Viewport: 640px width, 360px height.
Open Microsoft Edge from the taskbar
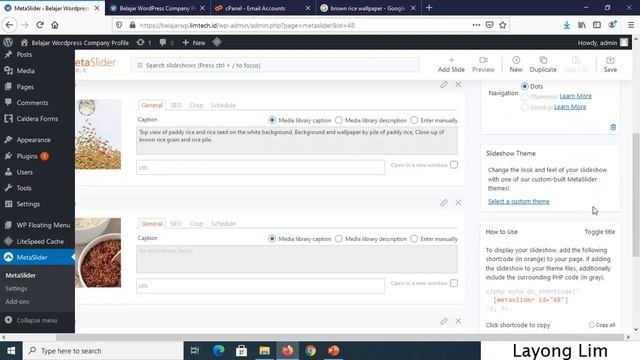click(218, 351)
